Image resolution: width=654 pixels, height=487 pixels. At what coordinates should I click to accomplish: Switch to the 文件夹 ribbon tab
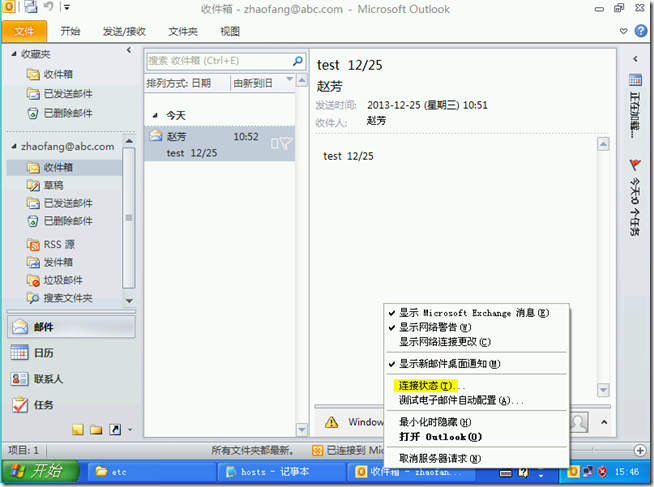pyautogui.click(x=183, y=31)
